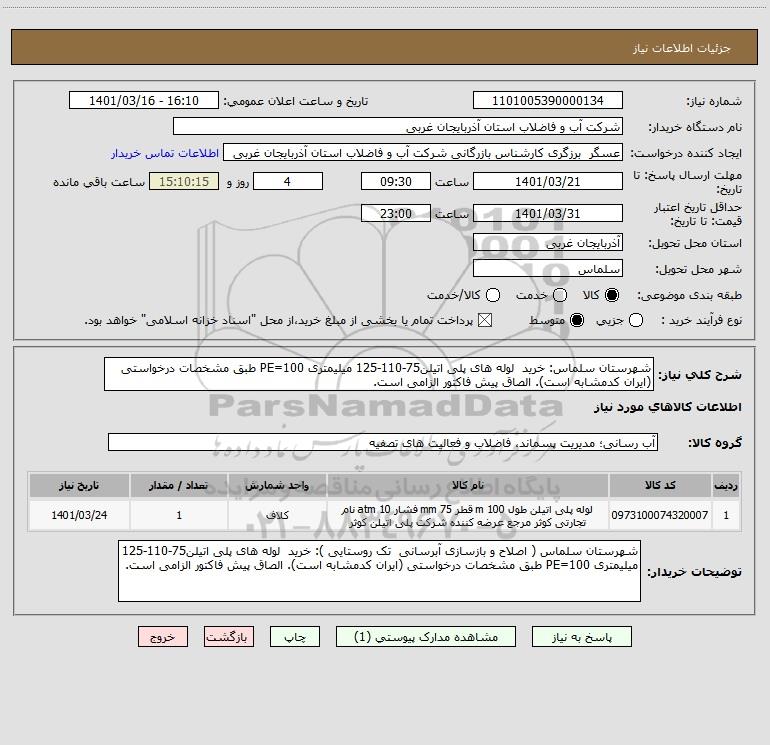Click the polyethylene pipe product name cell
Image resolution: width=770 pixels, height=745 pixels.
[468, 516]
